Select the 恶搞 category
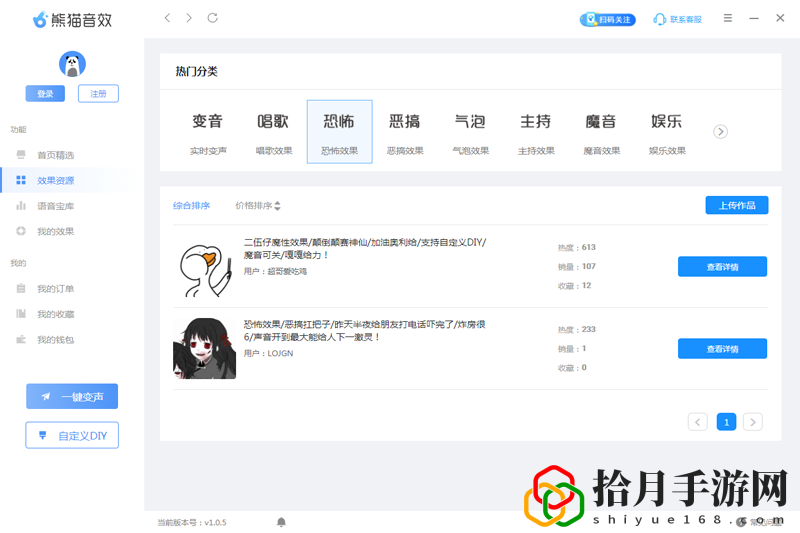This screenshot has height=533, width=800. pos(405,132)
